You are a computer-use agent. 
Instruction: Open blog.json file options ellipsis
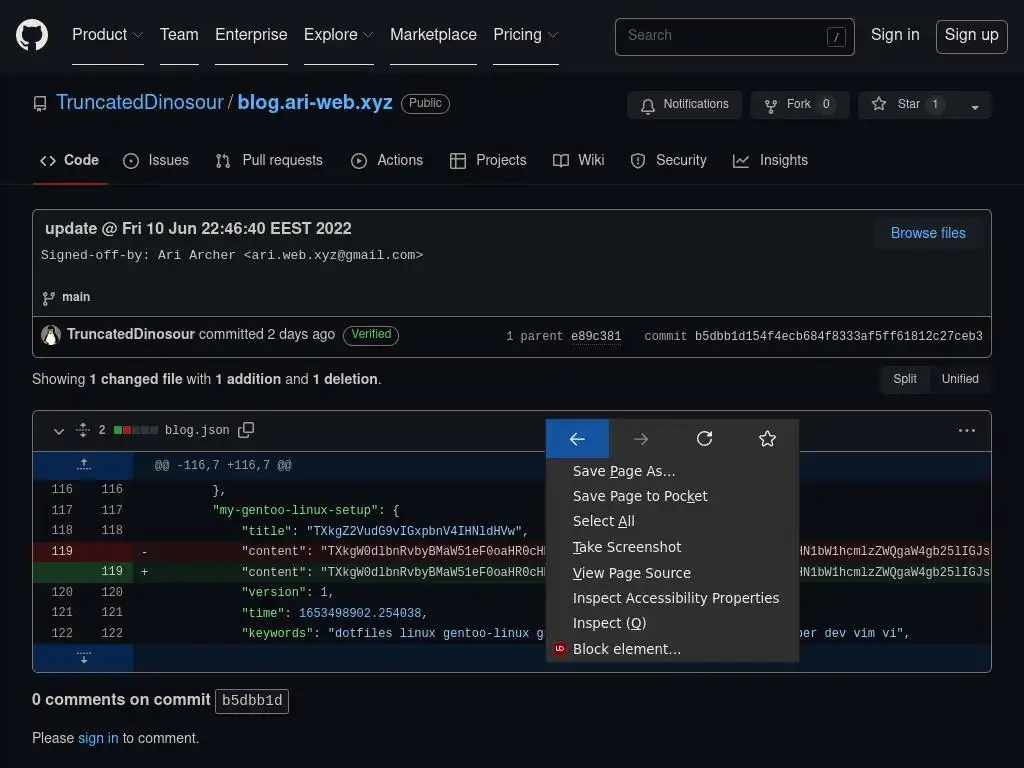967,430
